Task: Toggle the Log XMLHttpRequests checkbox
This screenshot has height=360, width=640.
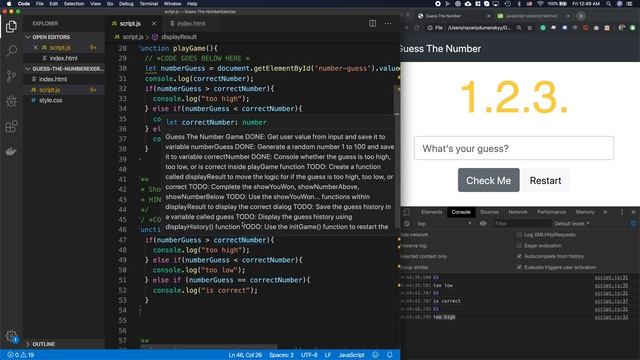Action: [x=519, y=235]
